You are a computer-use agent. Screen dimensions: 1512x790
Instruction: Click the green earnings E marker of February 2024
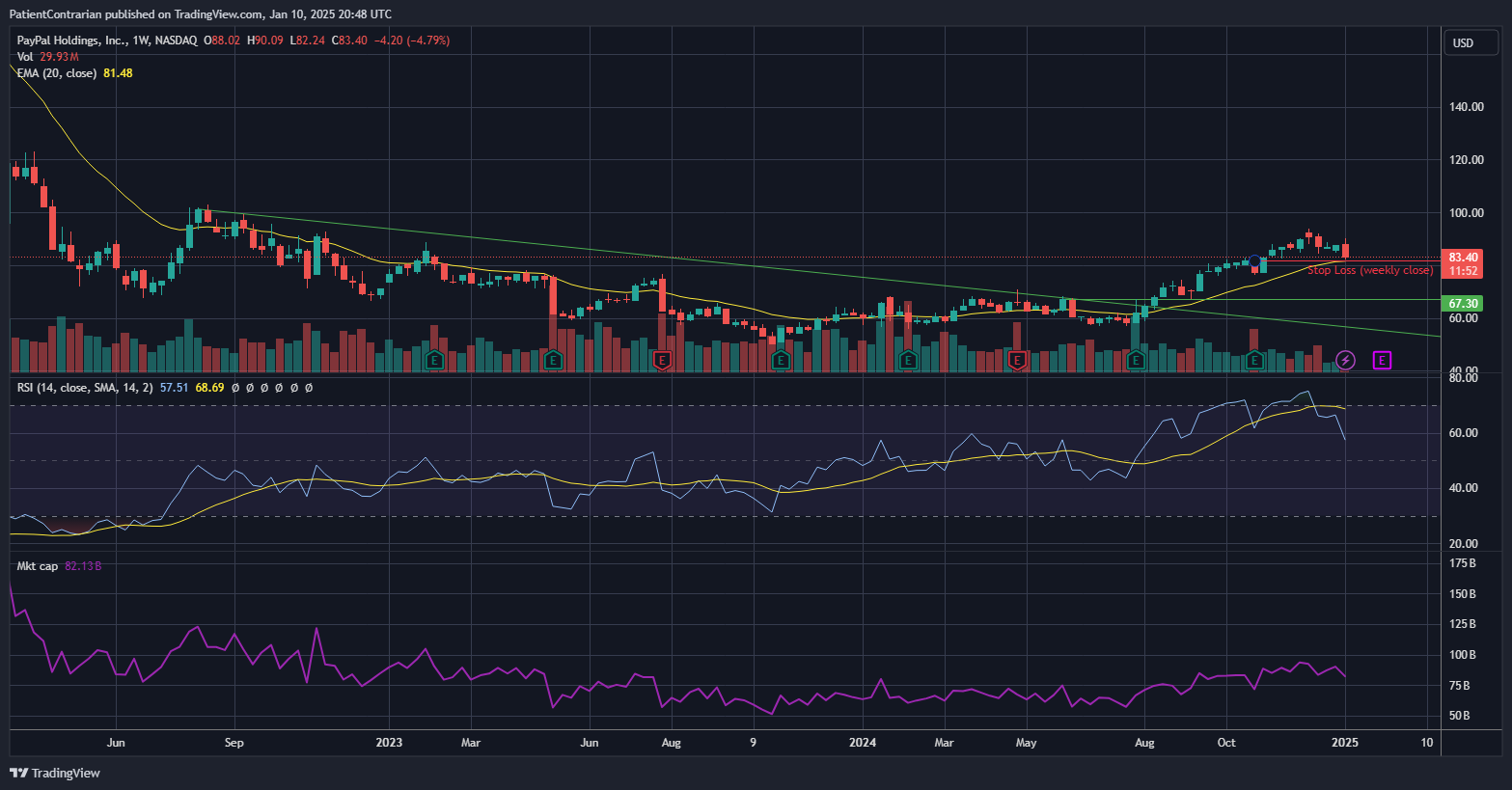click(908, 361)
